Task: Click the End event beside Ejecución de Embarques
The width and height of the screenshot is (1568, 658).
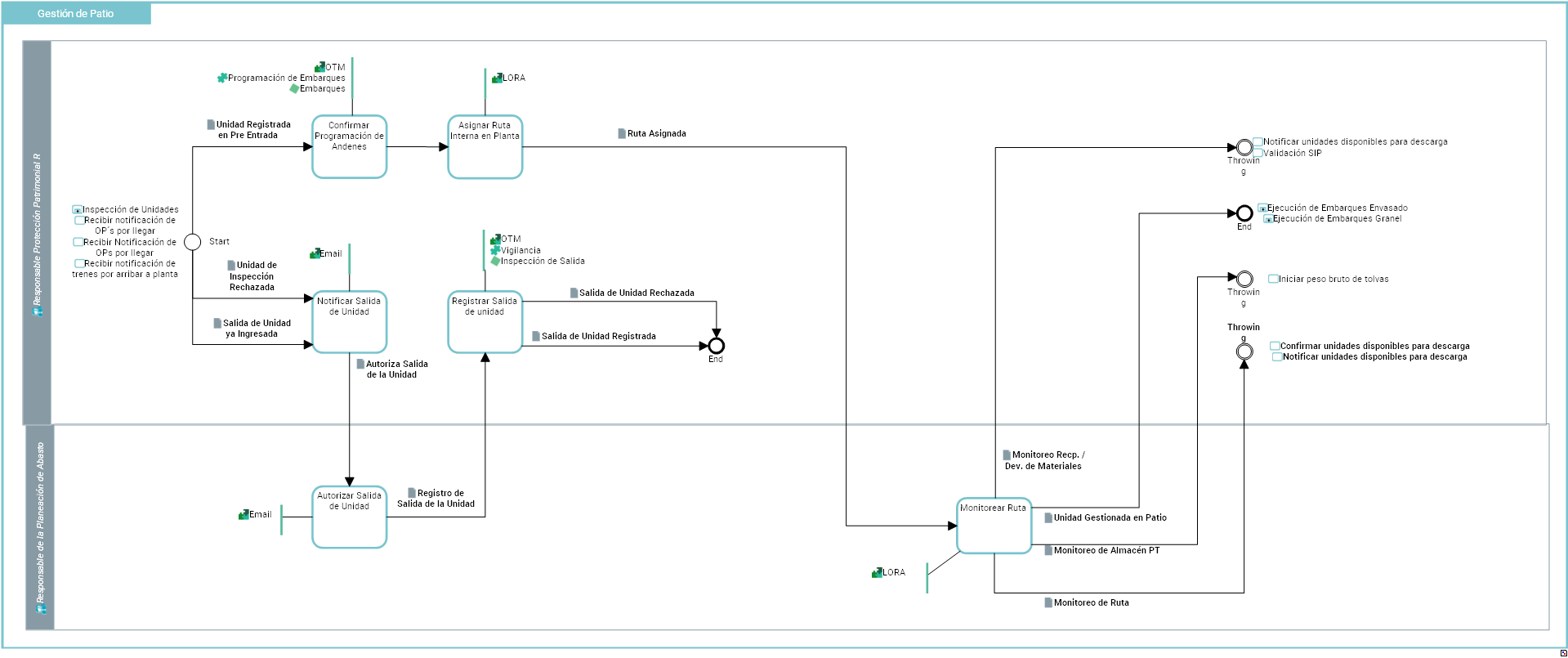Action: (1244, 213)
